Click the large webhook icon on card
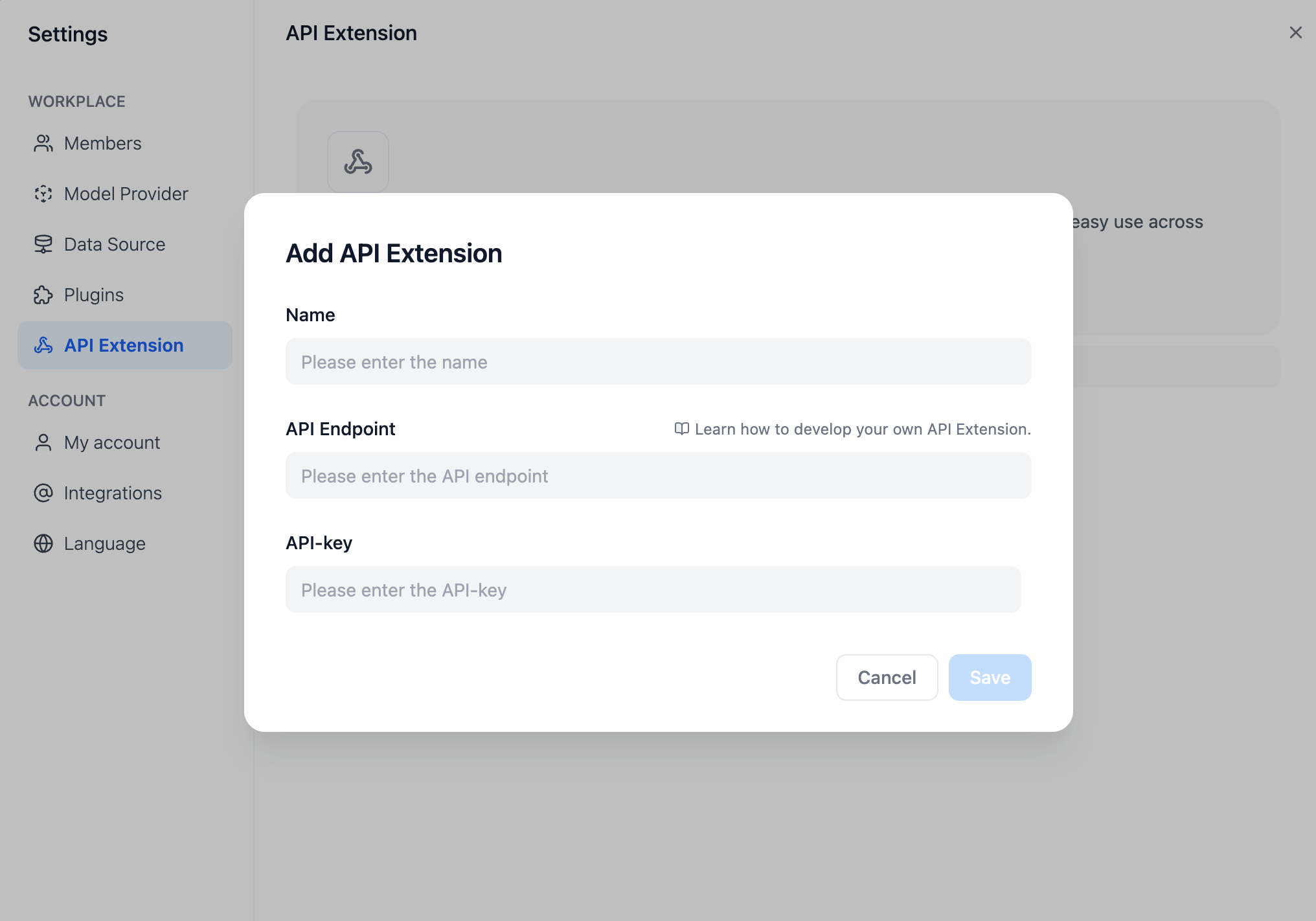 [x=357, y=162]
